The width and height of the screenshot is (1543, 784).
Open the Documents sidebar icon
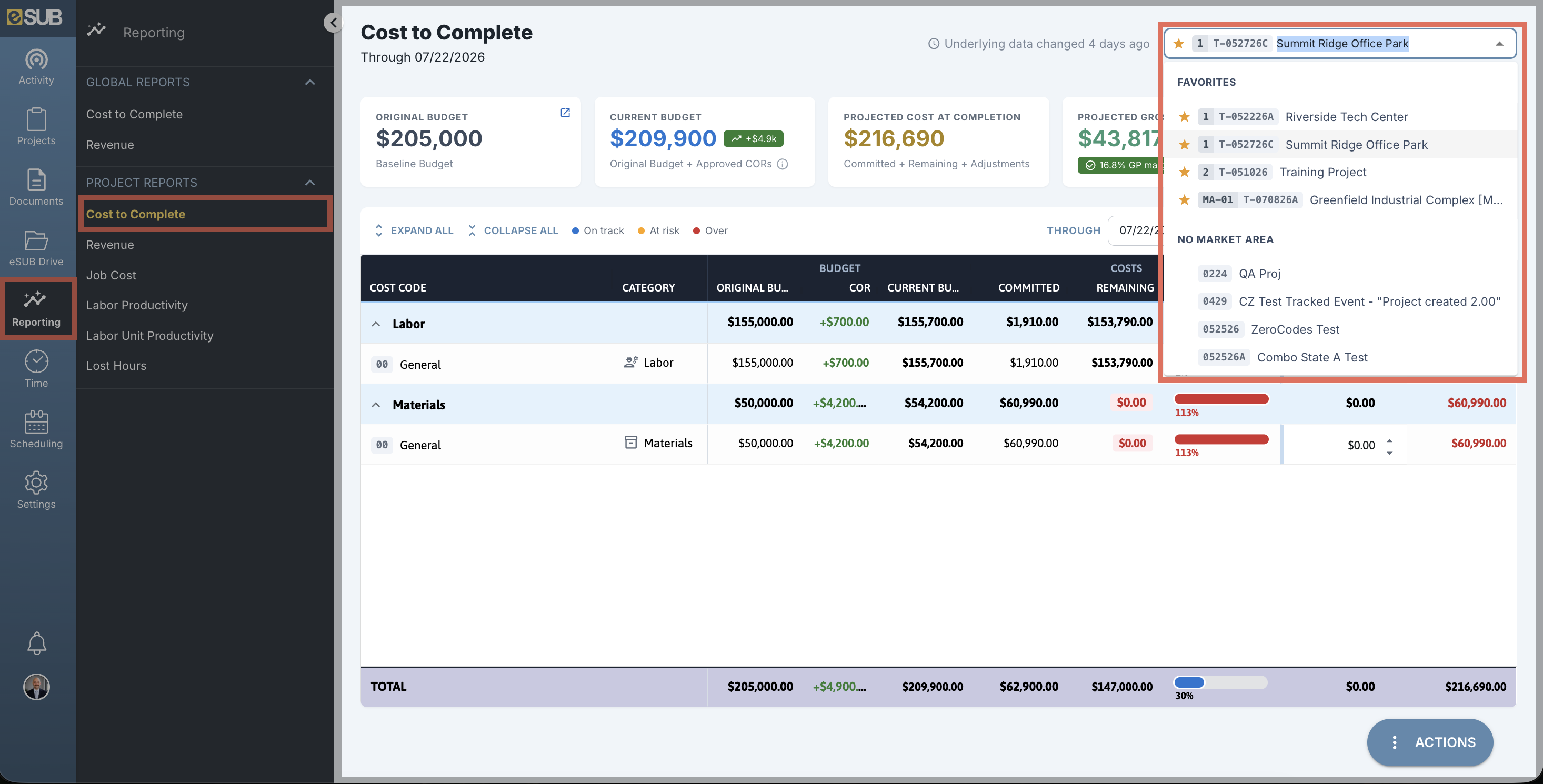click(36, 187)
